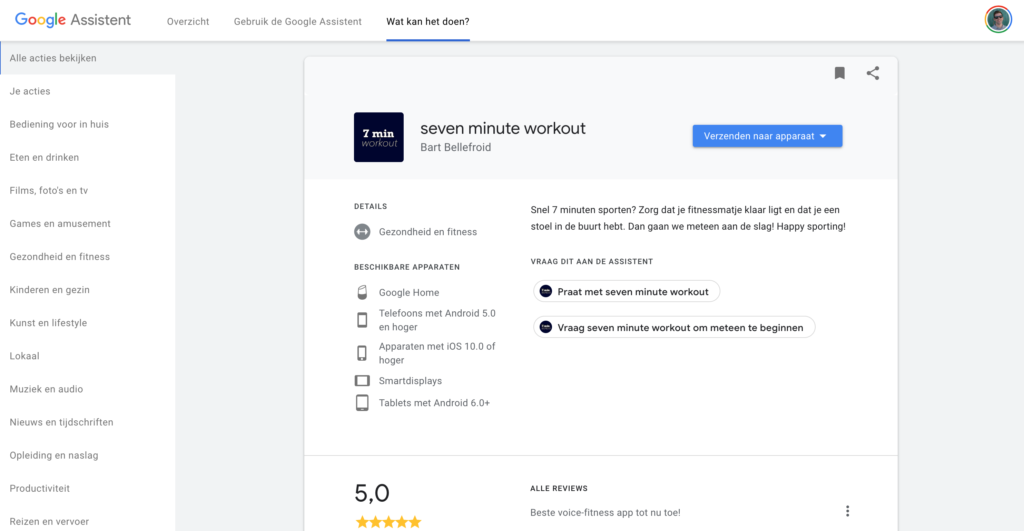Click 'Apparaten met iOS 10.0 of hoger'
This screenshot has width=1024, height=531.
point(437,353)
